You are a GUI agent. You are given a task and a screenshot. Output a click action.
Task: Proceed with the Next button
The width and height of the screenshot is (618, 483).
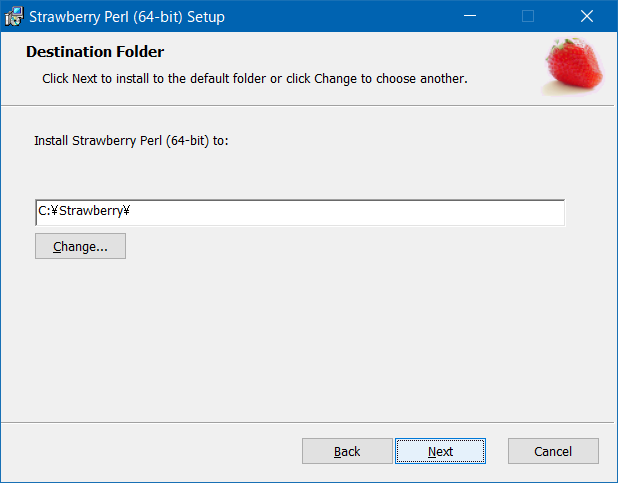(440, 451)
